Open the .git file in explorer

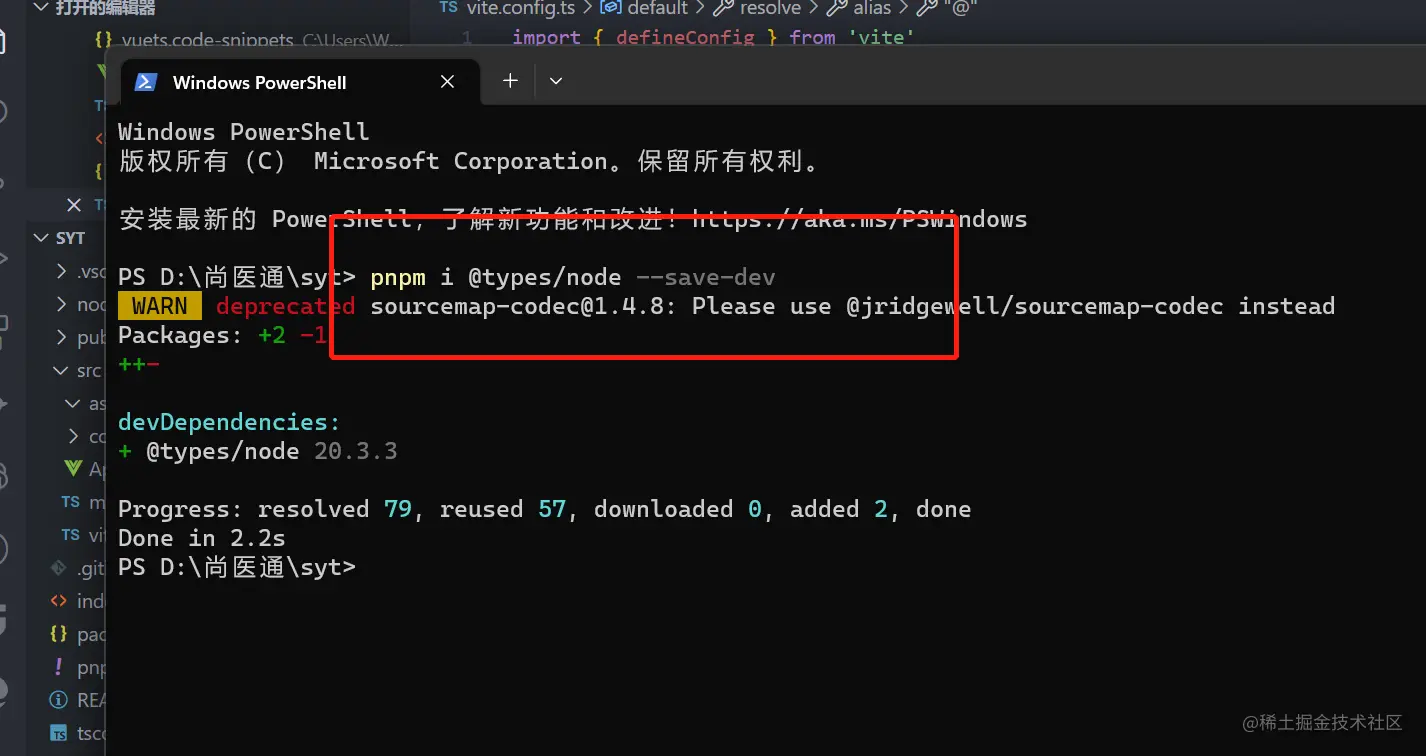pyautogui.click(x=91, y=568)
